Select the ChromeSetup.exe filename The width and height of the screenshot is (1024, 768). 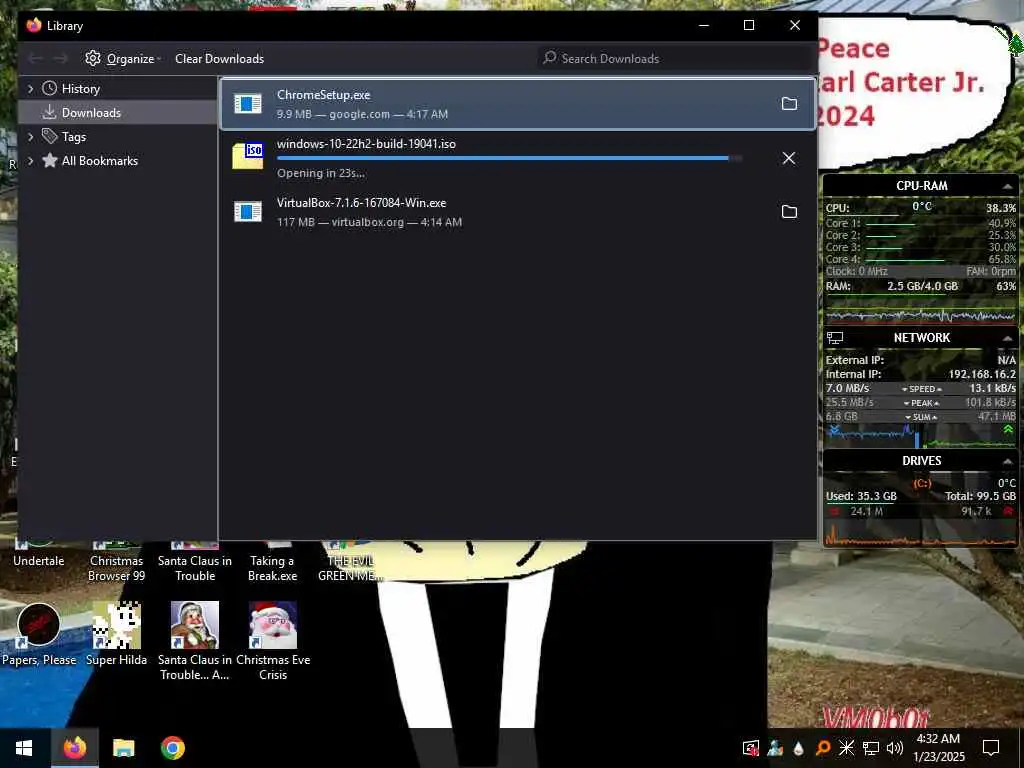323,95
